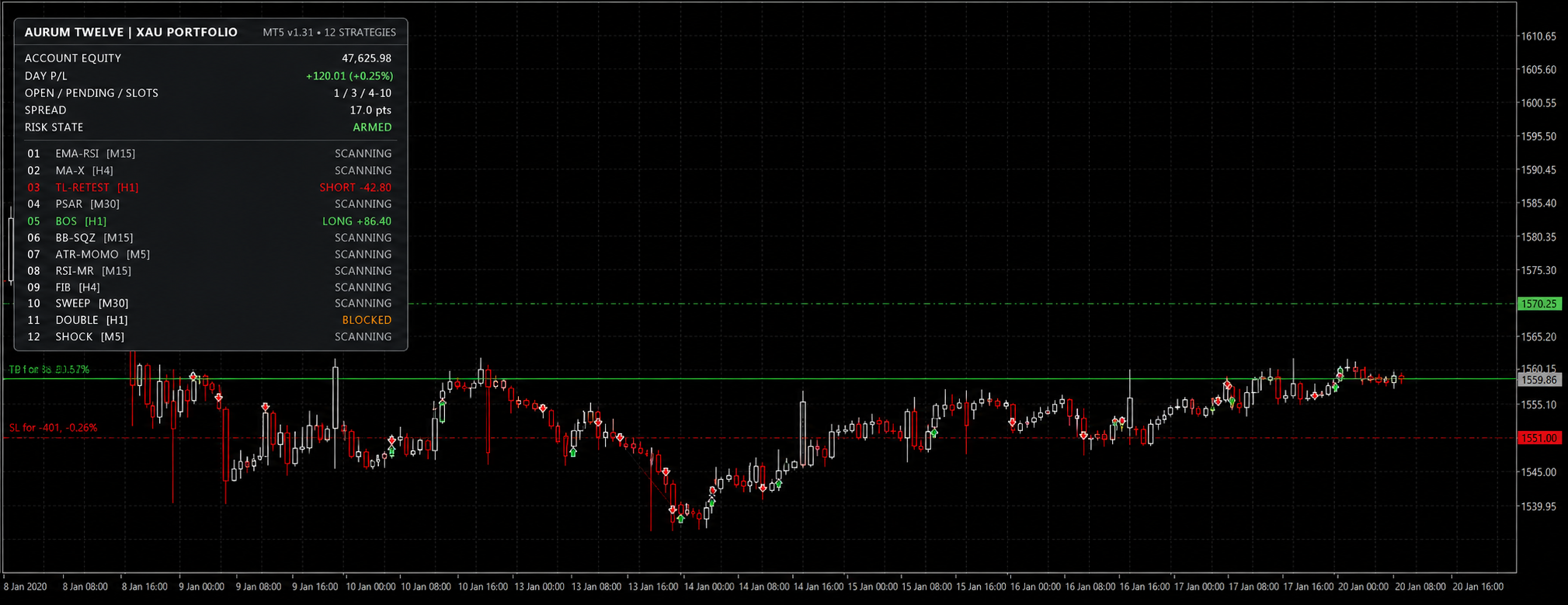This screenshot has width=1568, height=605.
Task: Select strategy row 01 EMA-RSI [M15]
Action: click(210, 154)
